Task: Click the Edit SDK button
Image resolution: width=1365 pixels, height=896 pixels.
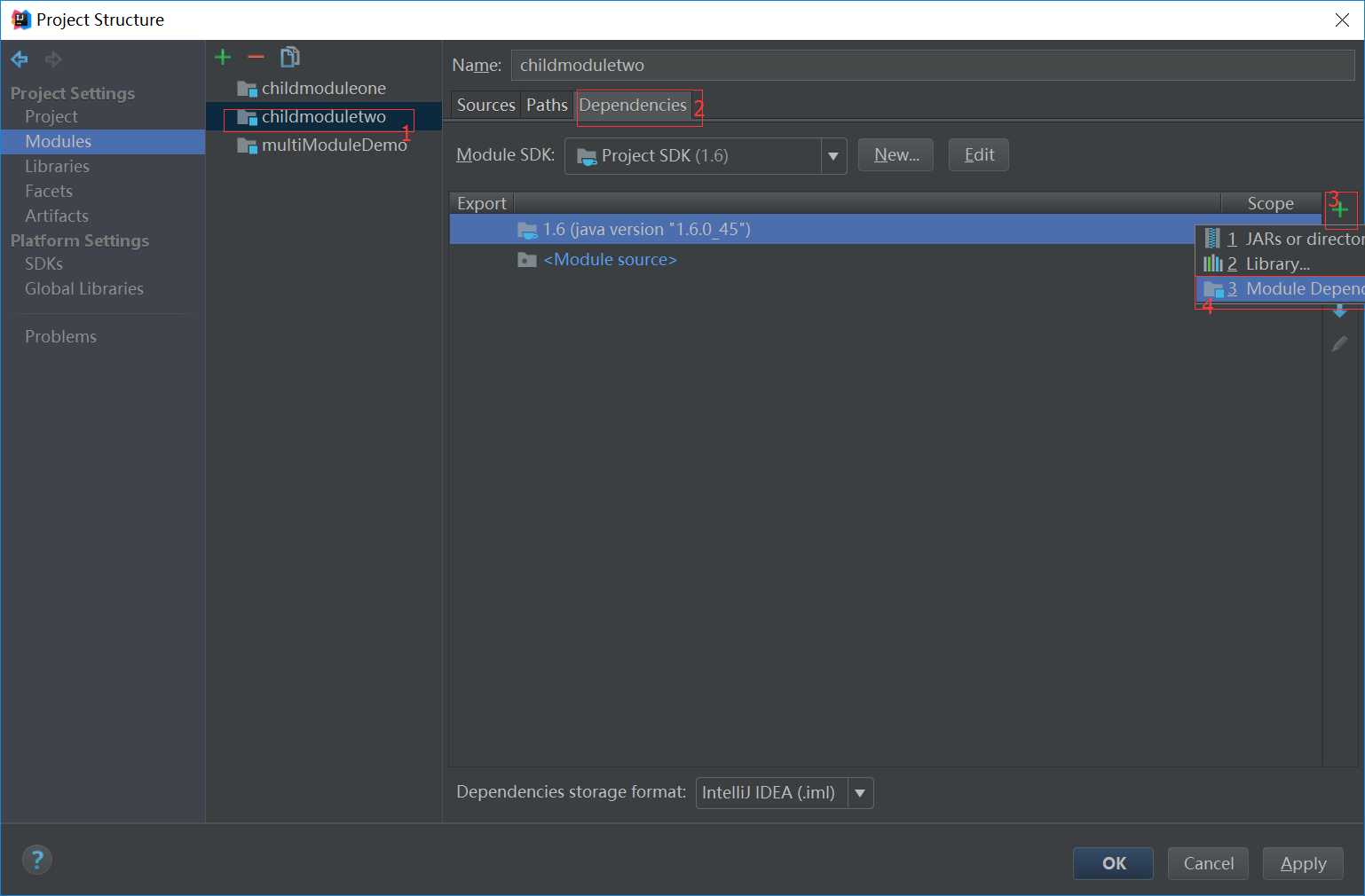Action: [979, 154]
